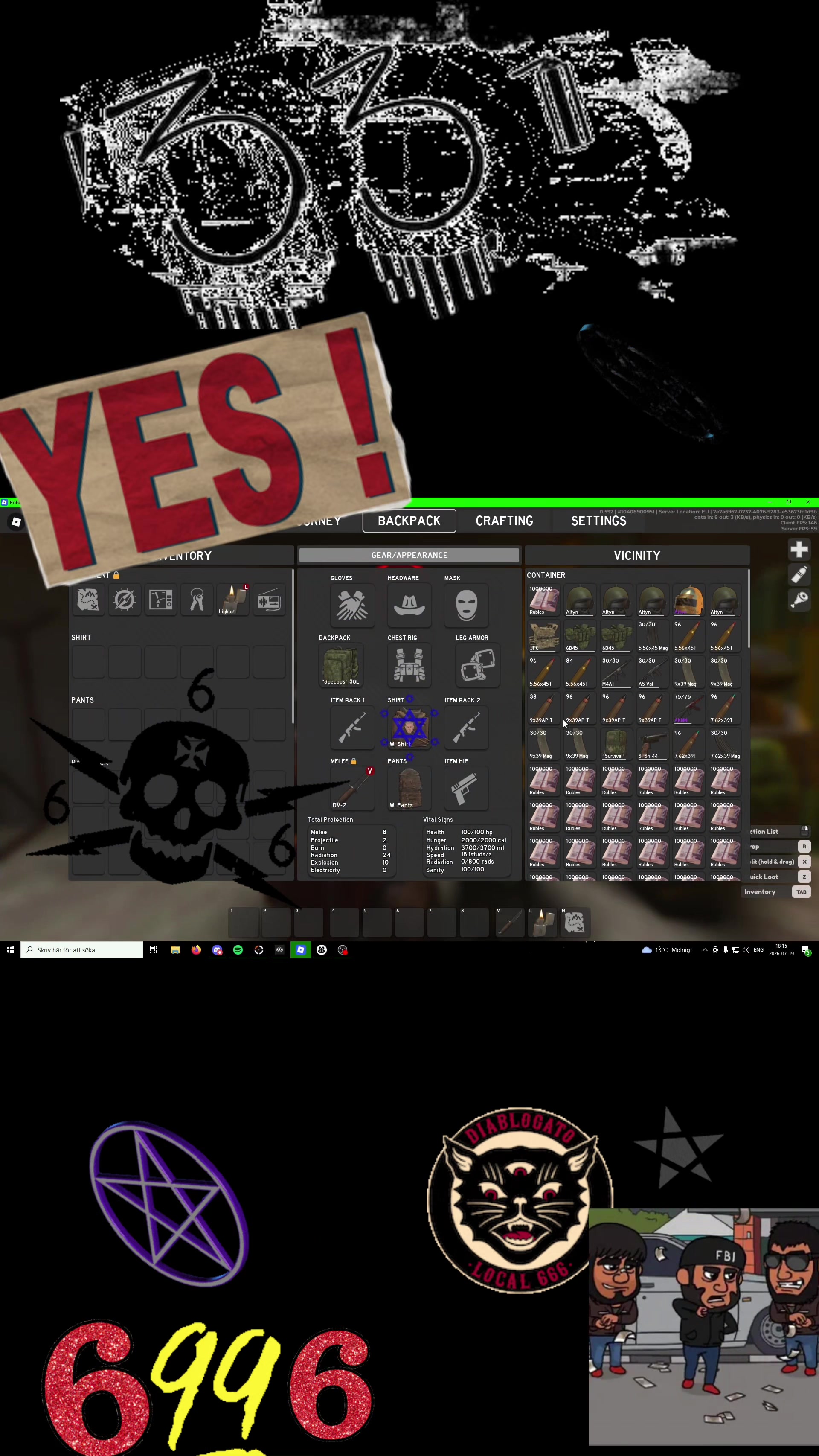Click the Drop R key button
The image size is (819, 1456).
(804, 847)
